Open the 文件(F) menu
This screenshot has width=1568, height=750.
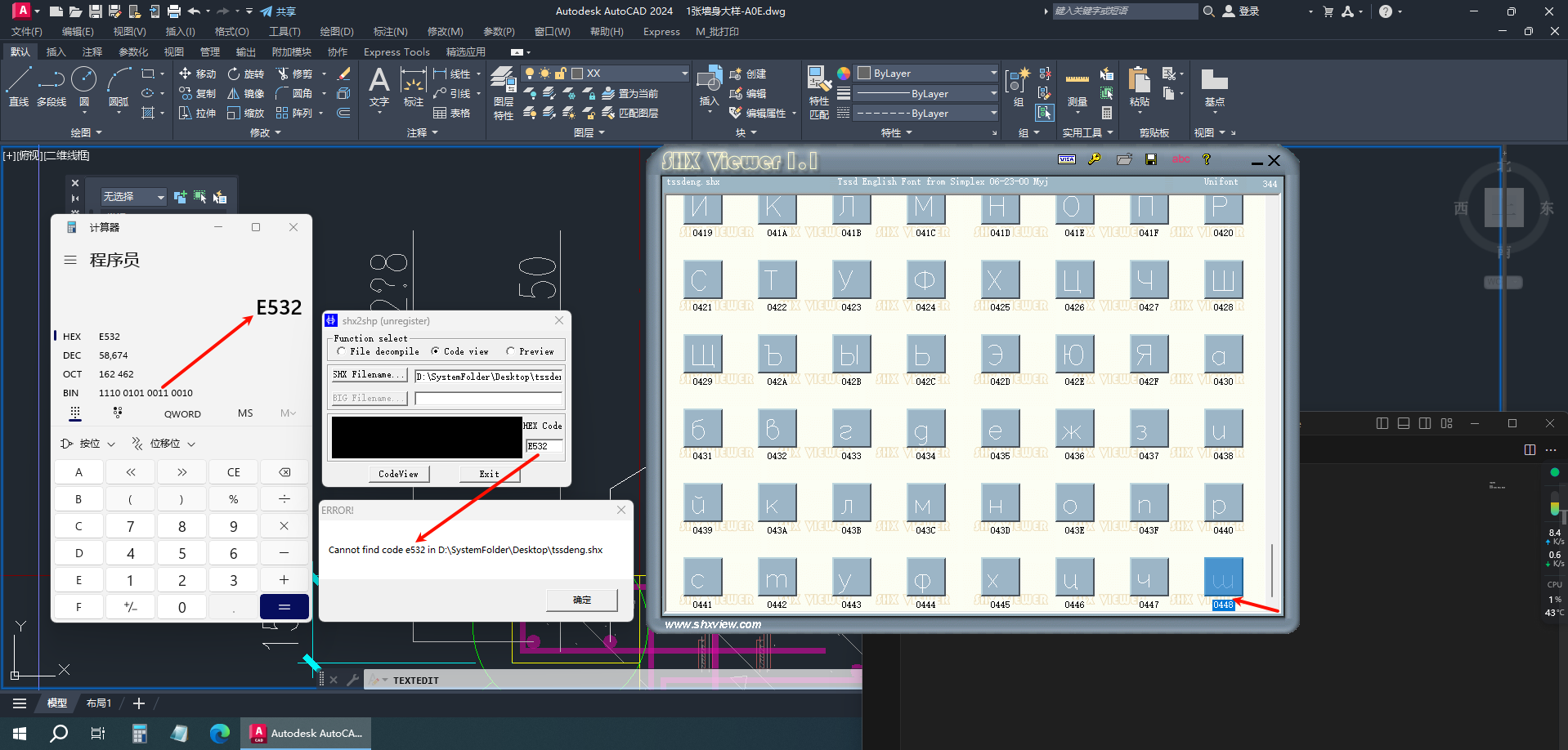[x=27, y=32]
